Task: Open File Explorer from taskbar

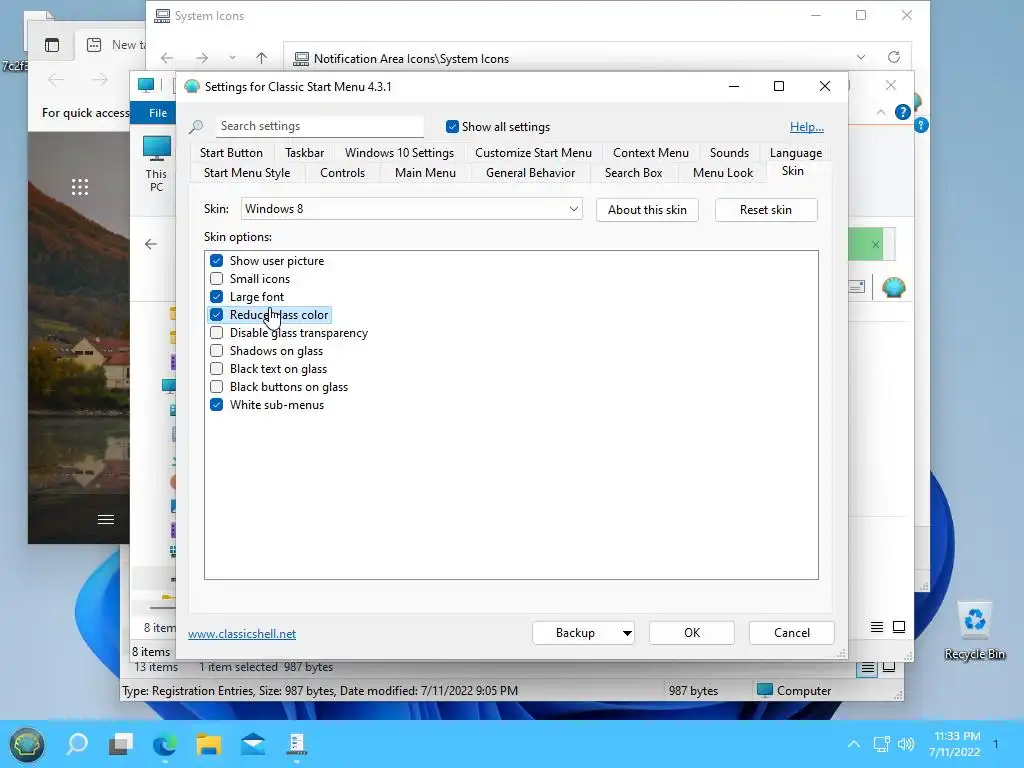Action: pos(209,744)
